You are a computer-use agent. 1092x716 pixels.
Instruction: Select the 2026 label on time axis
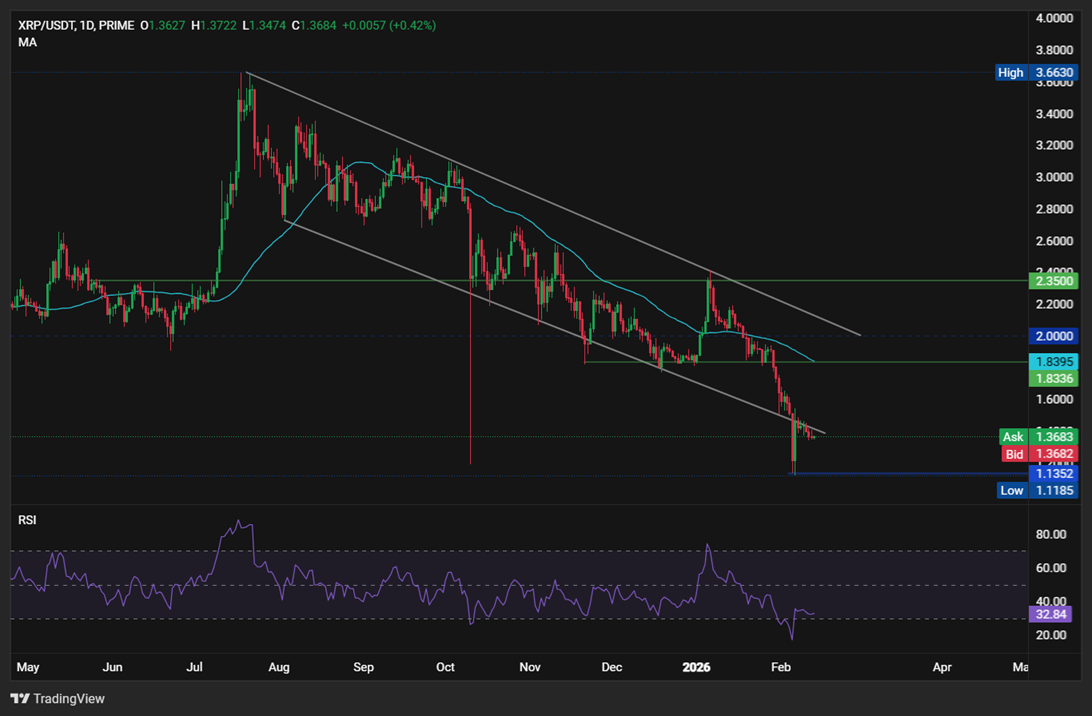coord(696,667)
